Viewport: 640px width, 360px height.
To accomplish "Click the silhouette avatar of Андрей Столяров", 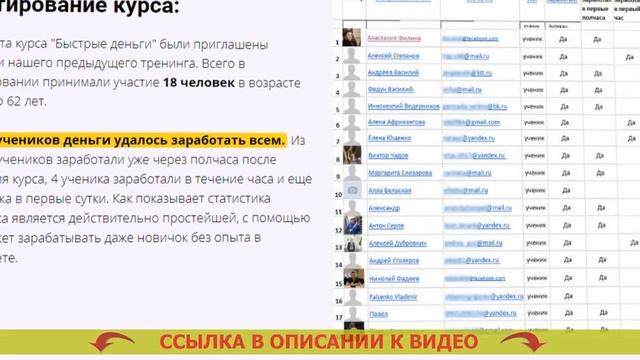I will coord(353,261).
